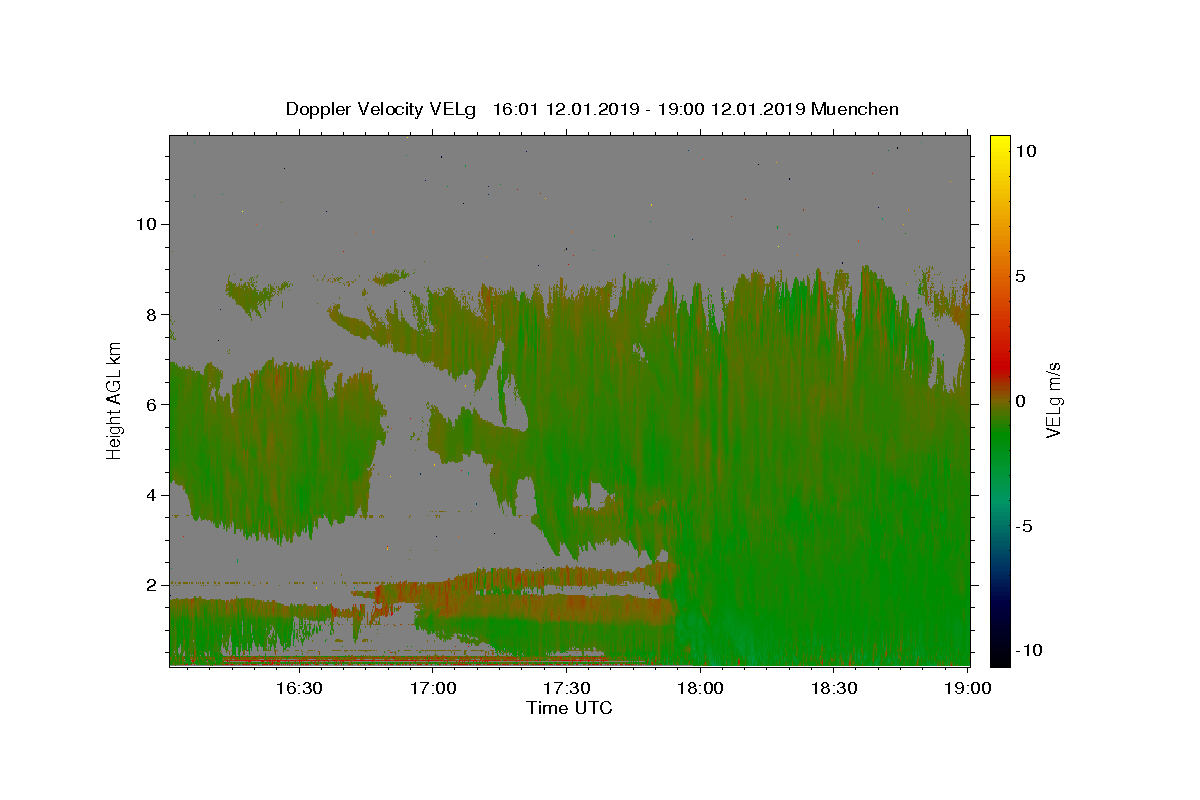Screen dimensions: 1200x800
Task: Click the 18:30 time tick label
Action: click(834, 688)
